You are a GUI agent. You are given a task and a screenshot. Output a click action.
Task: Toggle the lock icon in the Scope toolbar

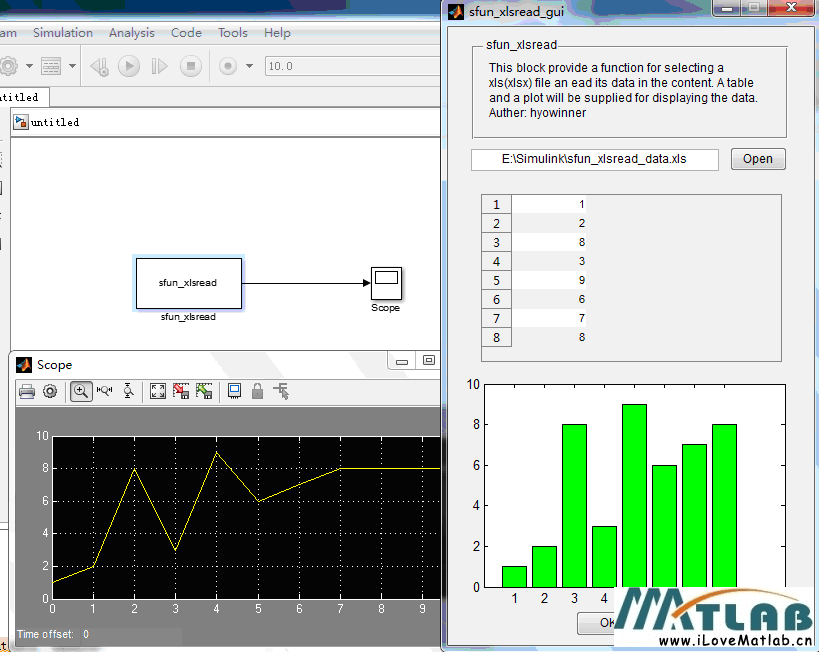[x=257, y=391]
